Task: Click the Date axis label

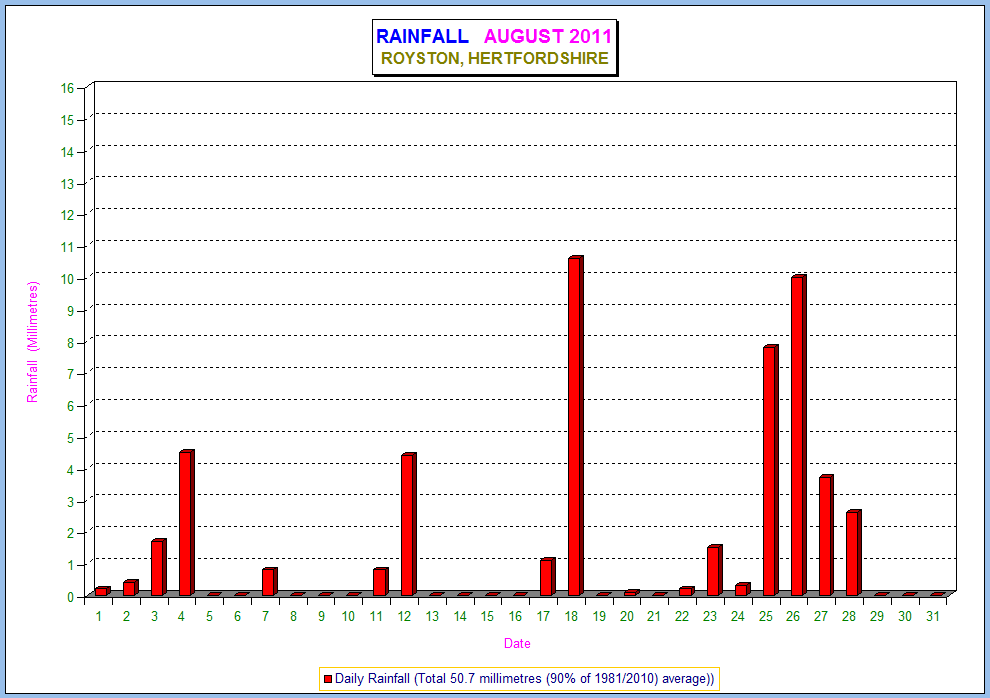Action: point(517,644)
